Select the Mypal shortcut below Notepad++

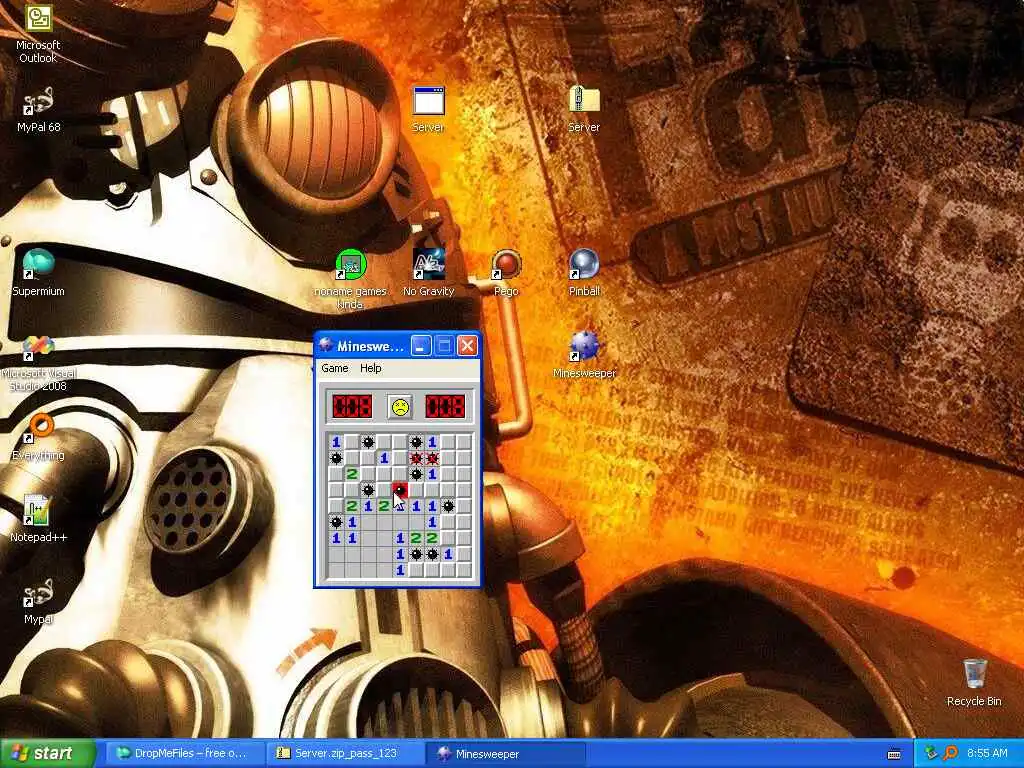click(38, 601)
